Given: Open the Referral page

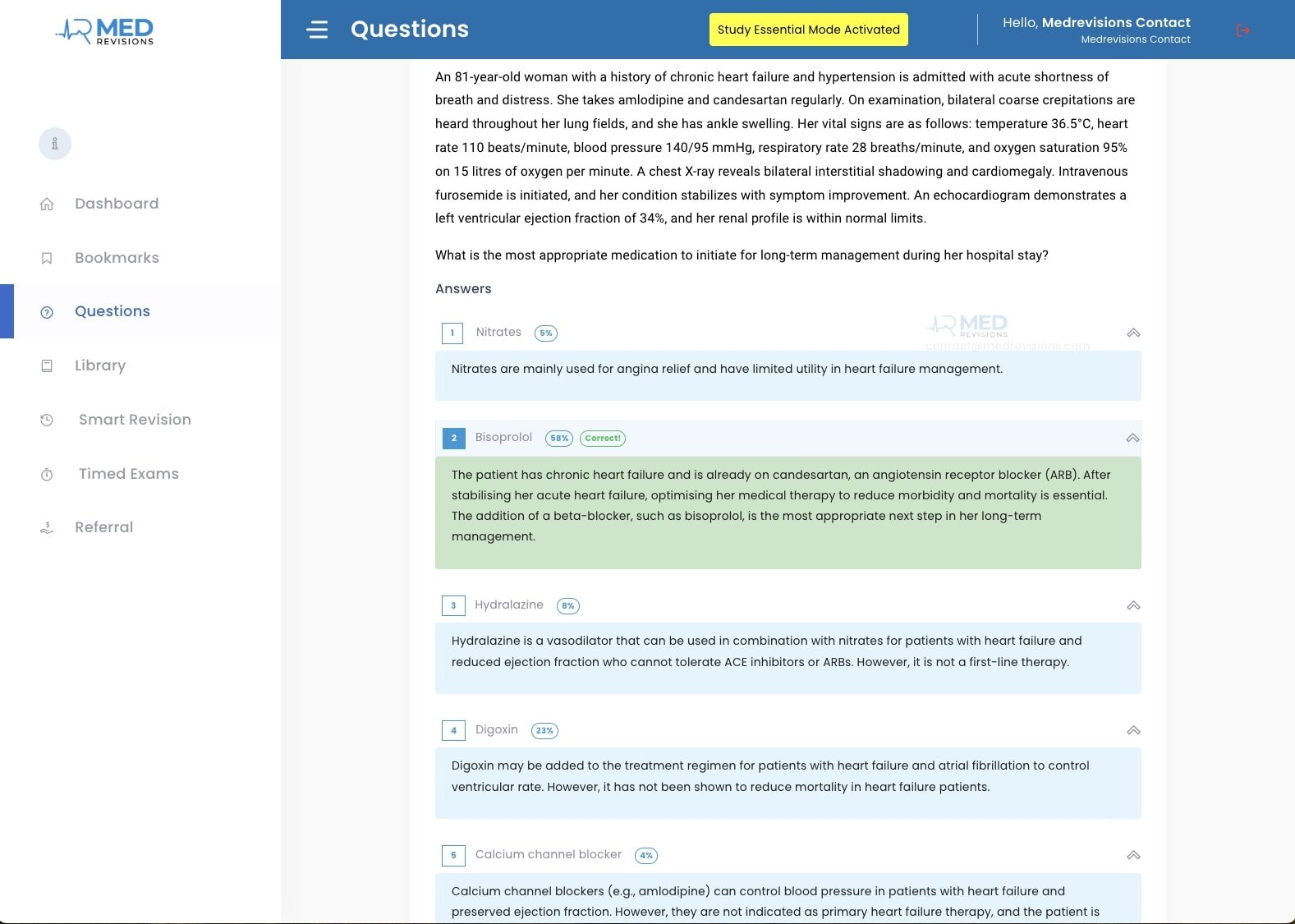Looking at the screenshot, I should [x=103, y=527].
